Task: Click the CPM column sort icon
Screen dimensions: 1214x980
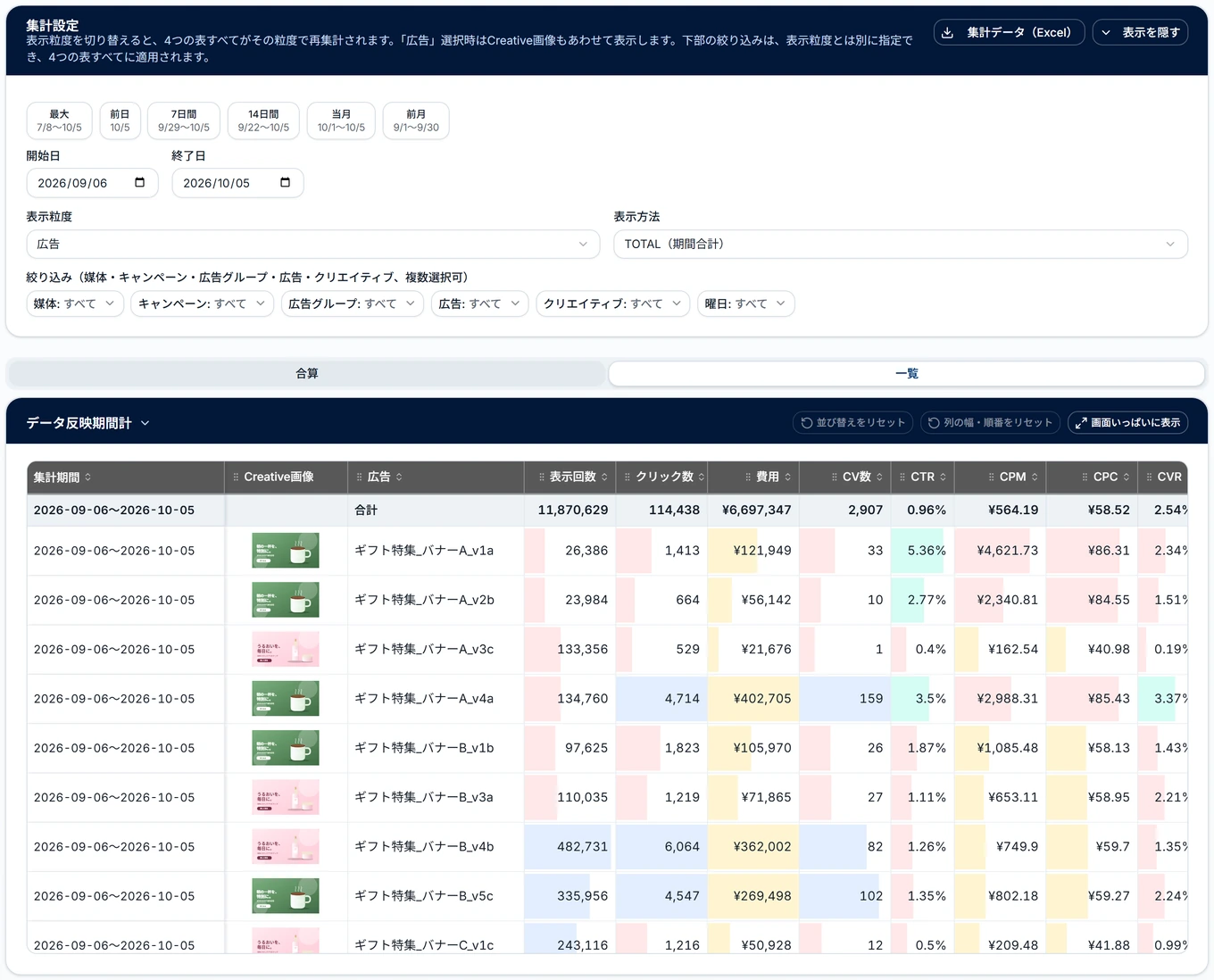Action: [x=1035, y=478]
